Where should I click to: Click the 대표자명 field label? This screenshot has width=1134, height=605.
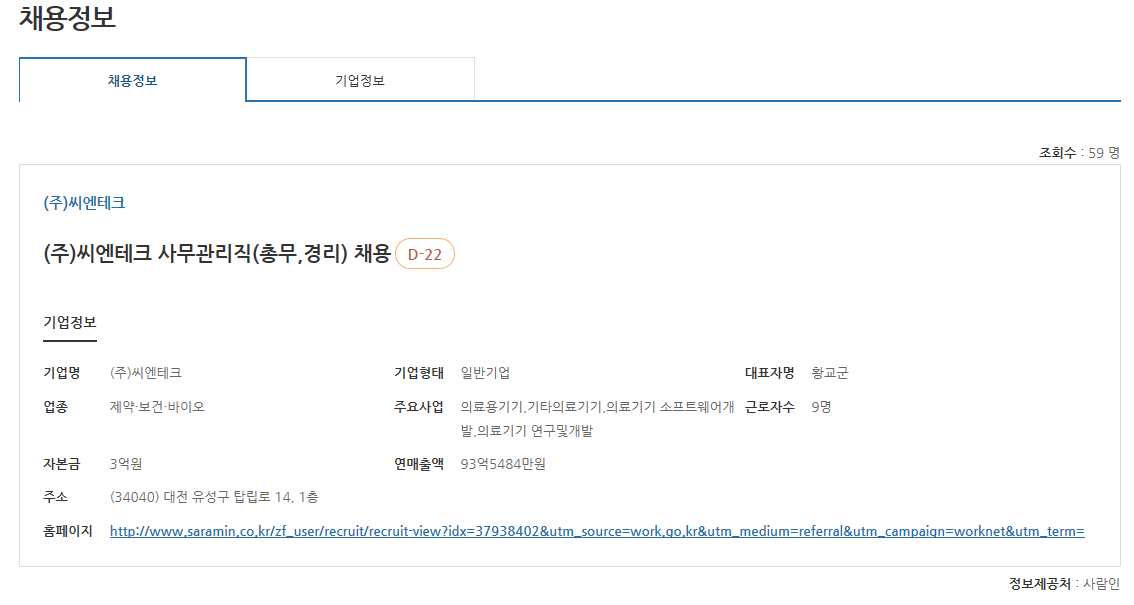tap(770, 373)
